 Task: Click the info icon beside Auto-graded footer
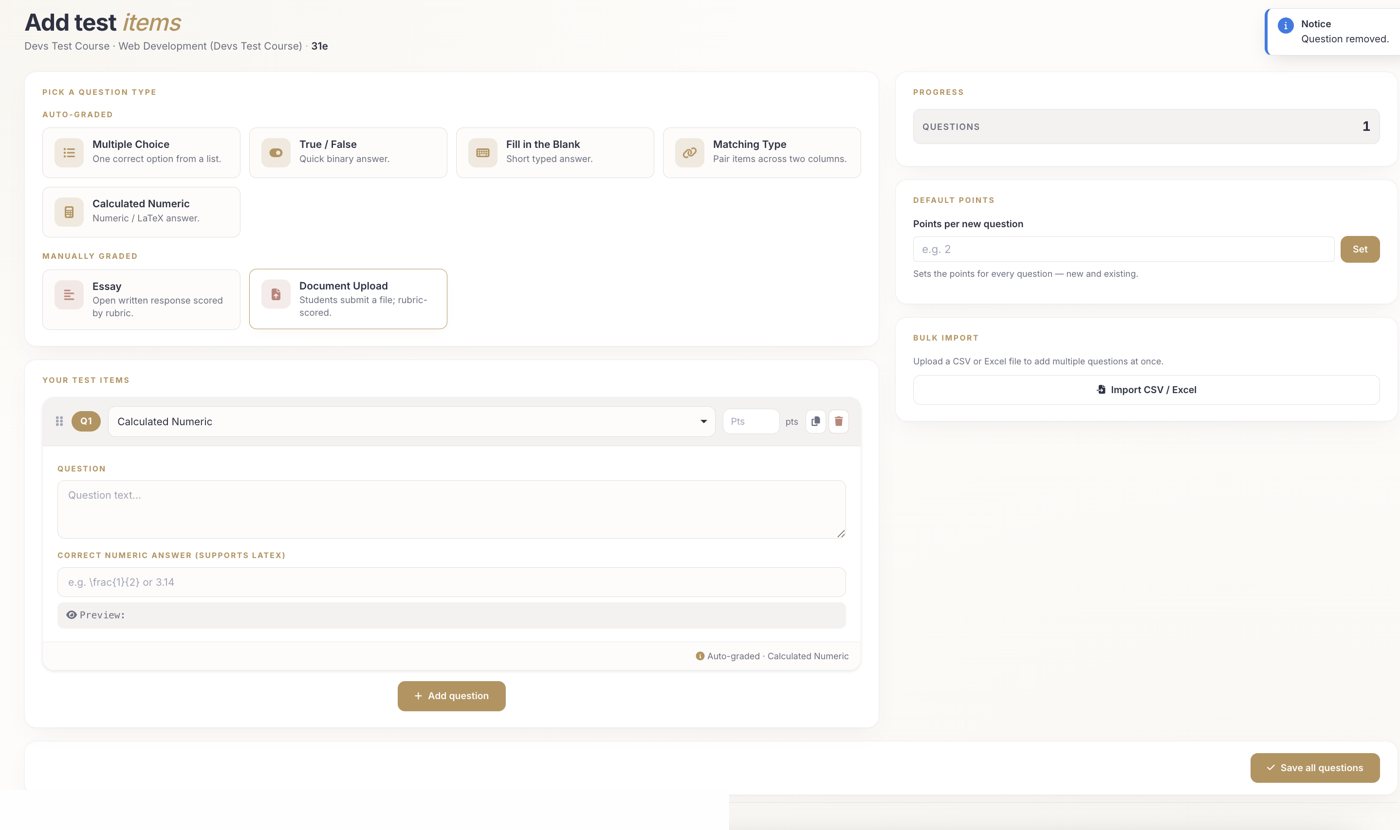tap(700, 657)
